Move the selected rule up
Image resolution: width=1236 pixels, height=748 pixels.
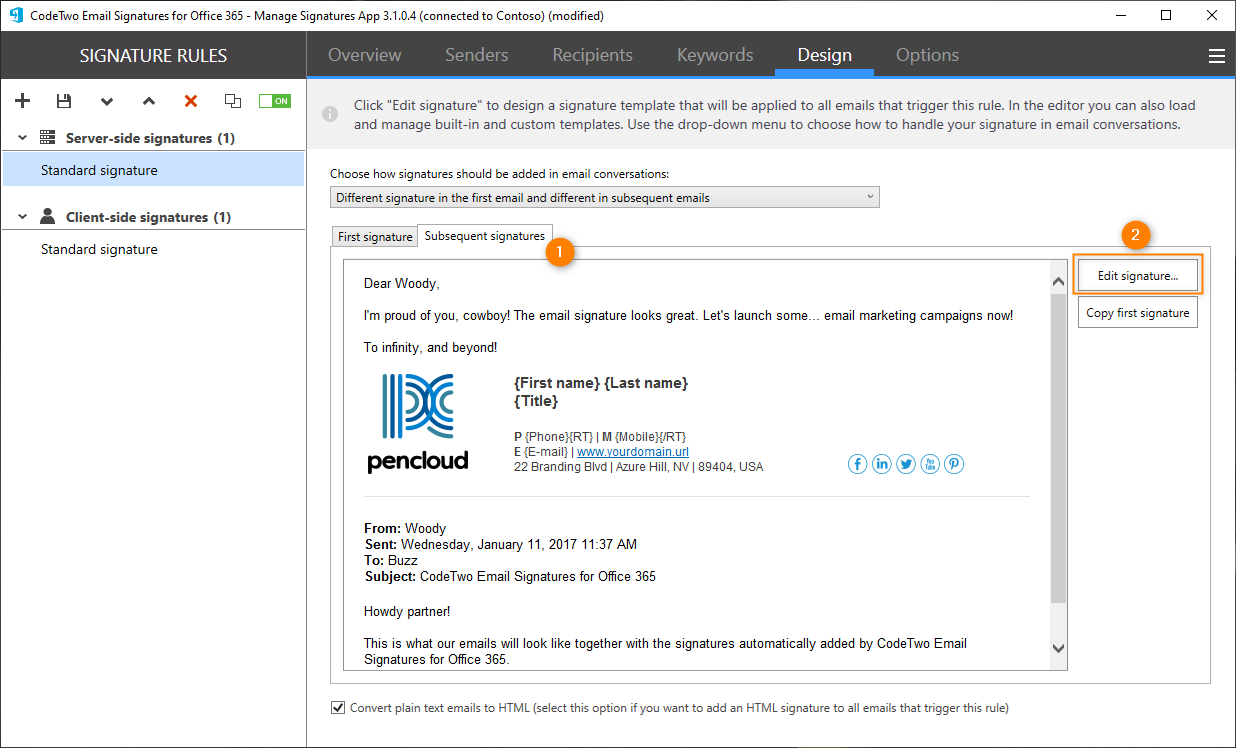(x=147, y=100)
